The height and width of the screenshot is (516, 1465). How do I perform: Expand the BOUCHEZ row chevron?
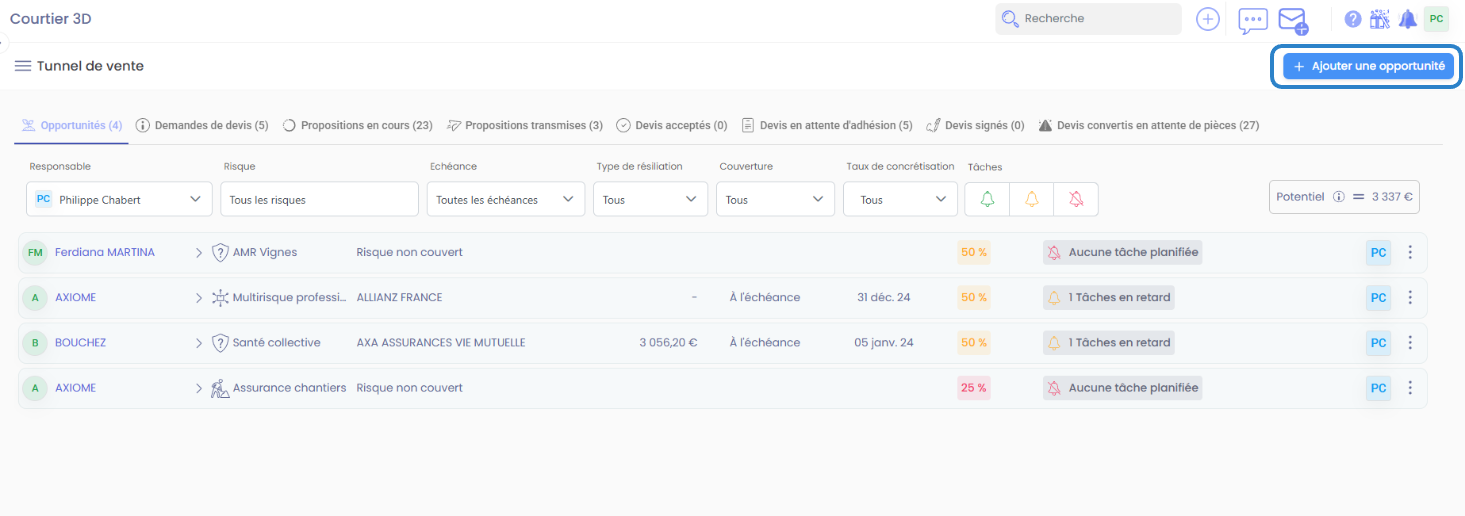tap(199, 343)
